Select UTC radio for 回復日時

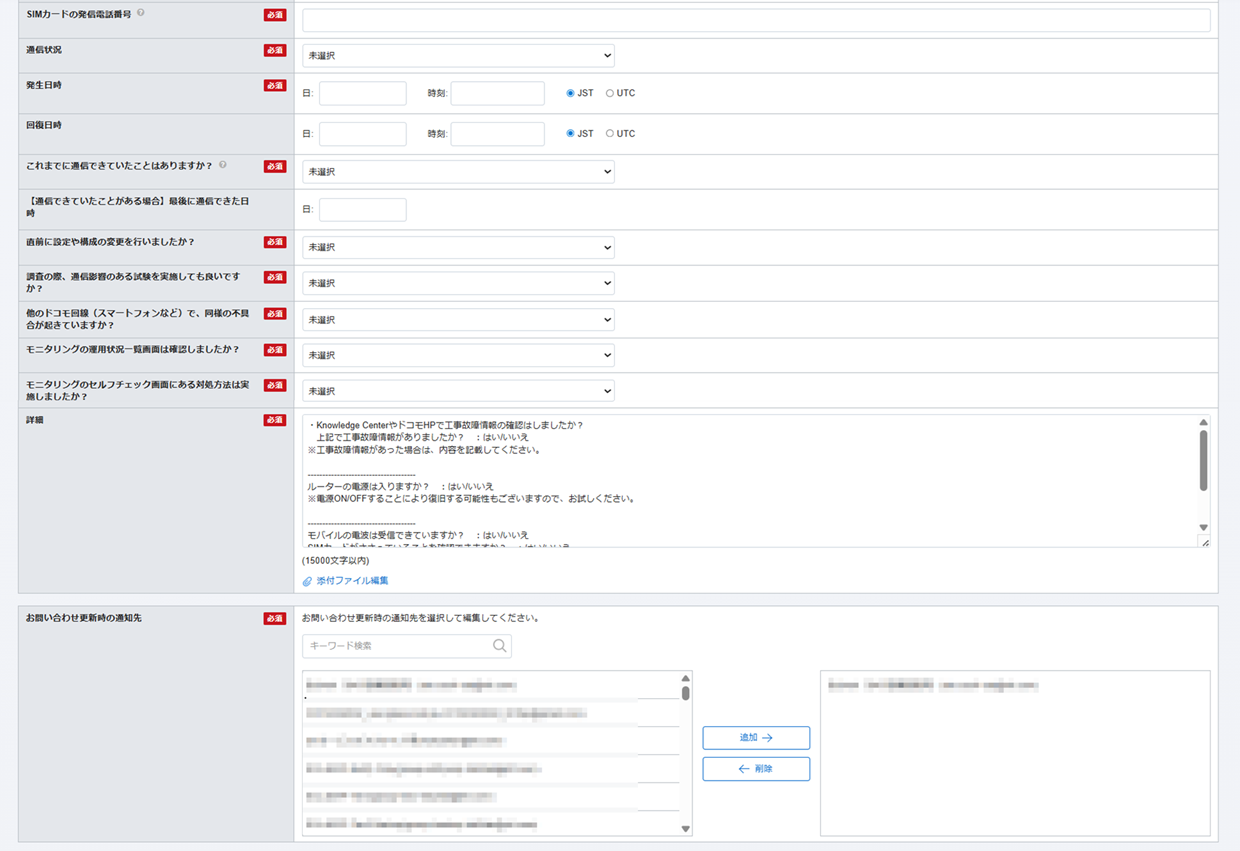610,133
